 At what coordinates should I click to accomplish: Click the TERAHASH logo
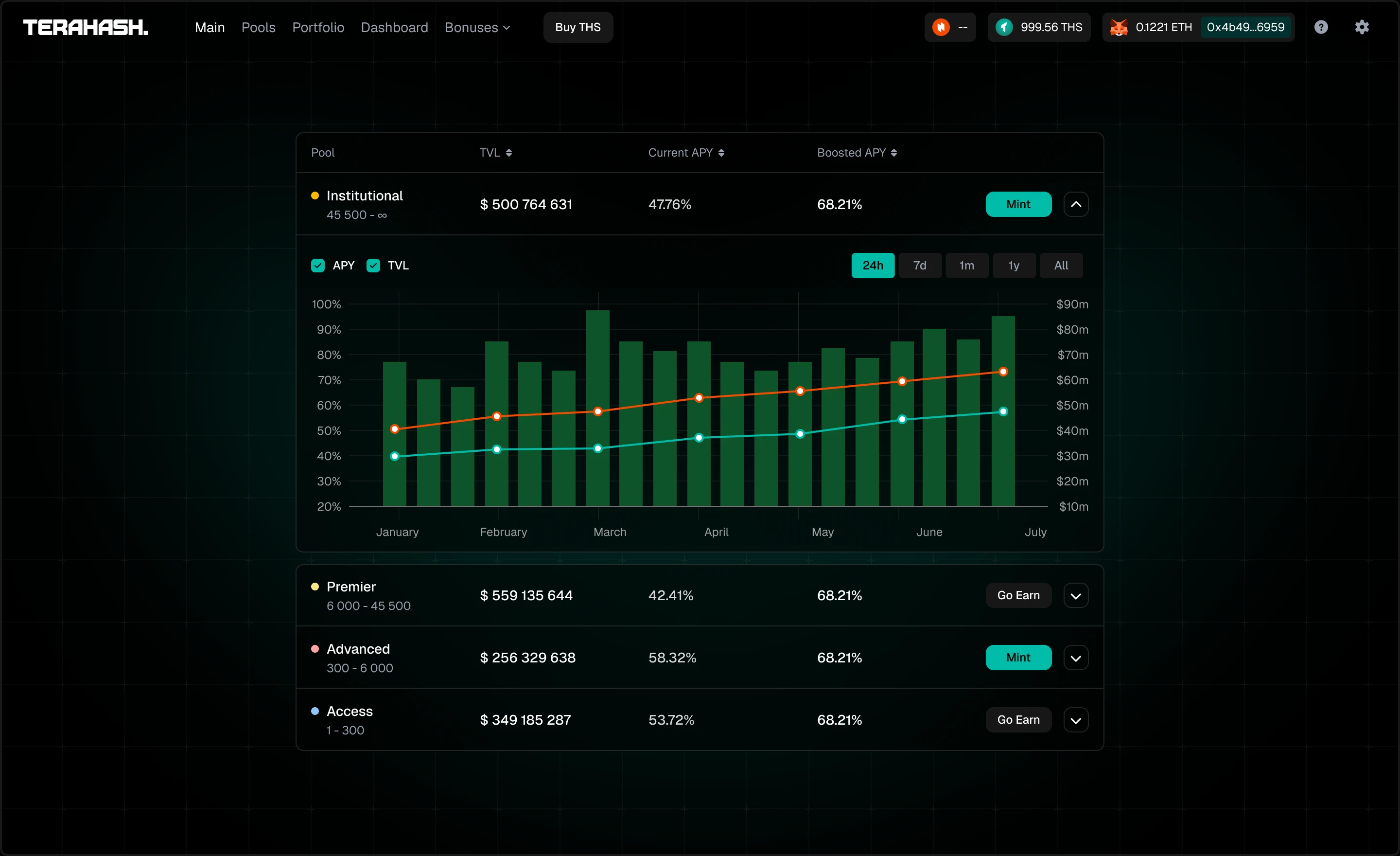click(x=85, y=27)
